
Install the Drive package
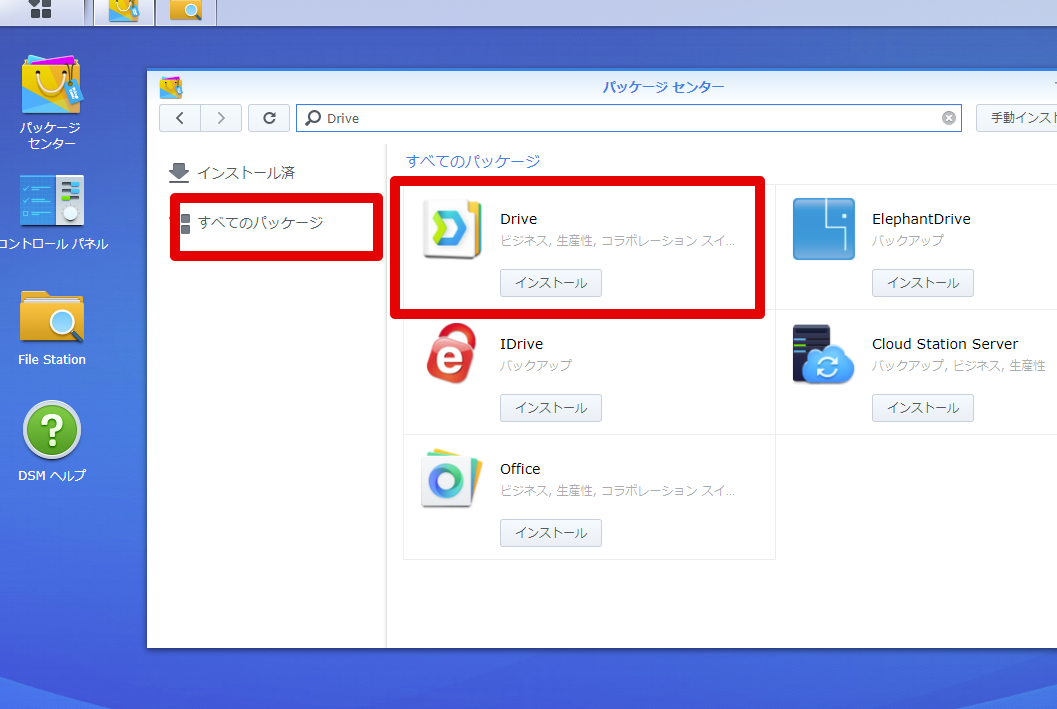[551, 283]
